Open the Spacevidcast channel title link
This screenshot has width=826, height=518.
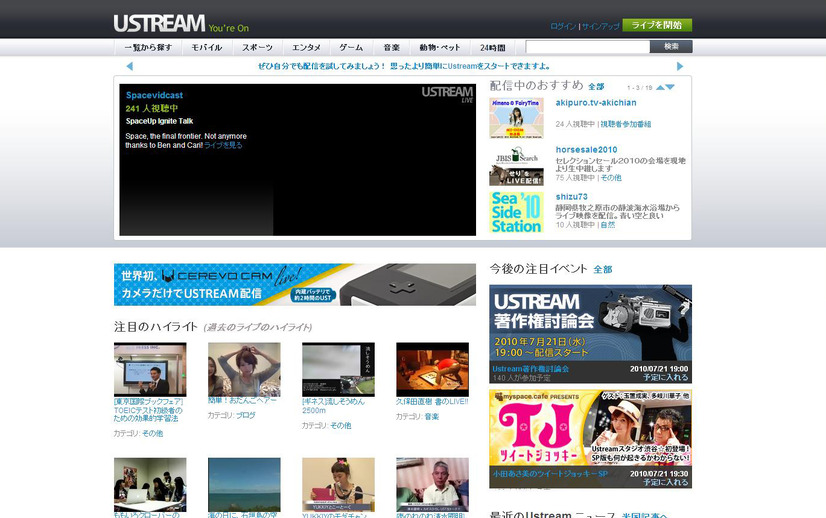point(154,95)
